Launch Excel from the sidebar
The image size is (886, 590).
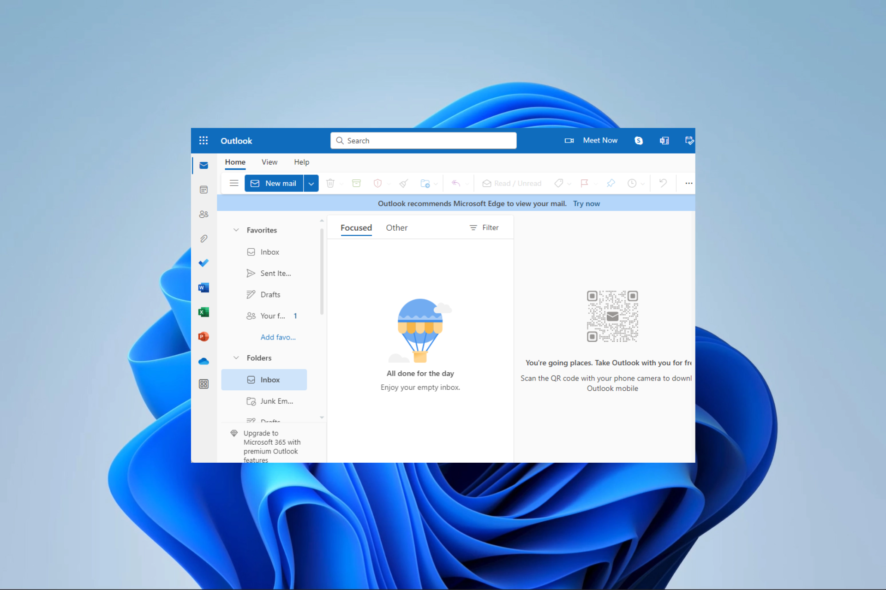203,311
